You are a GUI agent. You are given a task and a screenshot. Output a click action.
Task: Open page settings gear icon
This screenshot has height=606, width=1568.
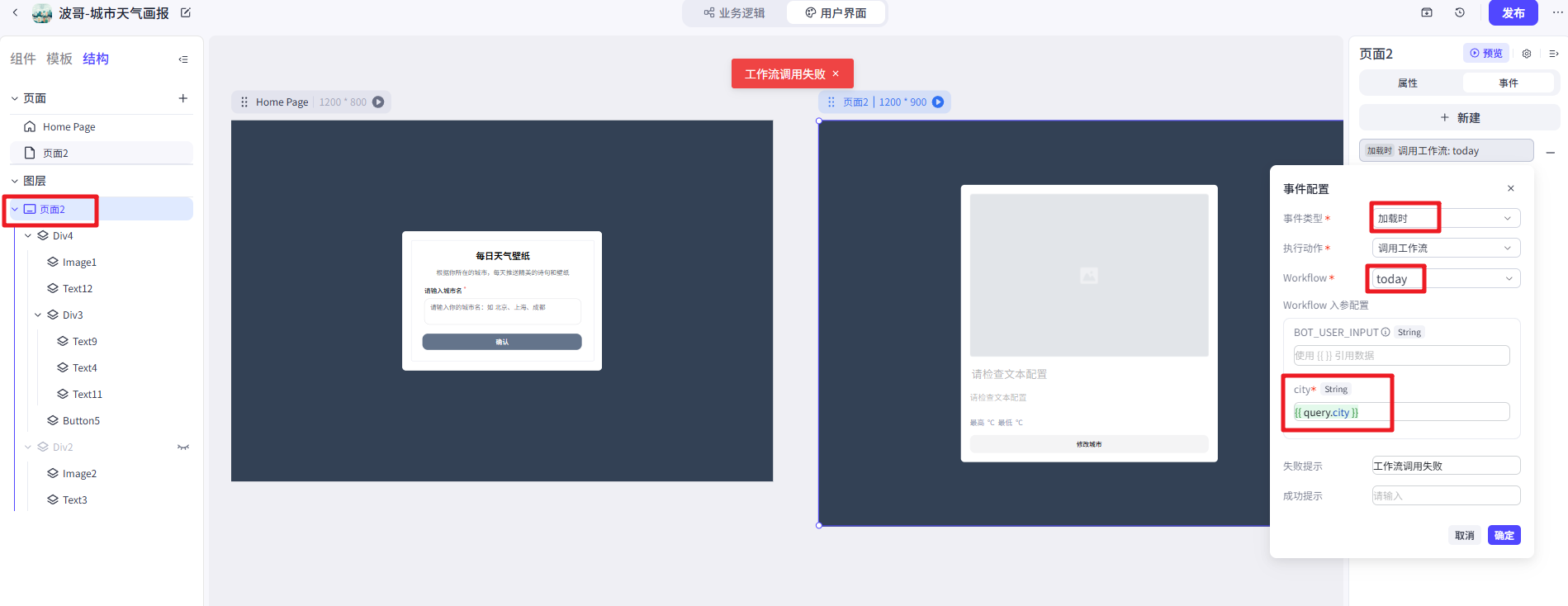[x=1527, y=54]
